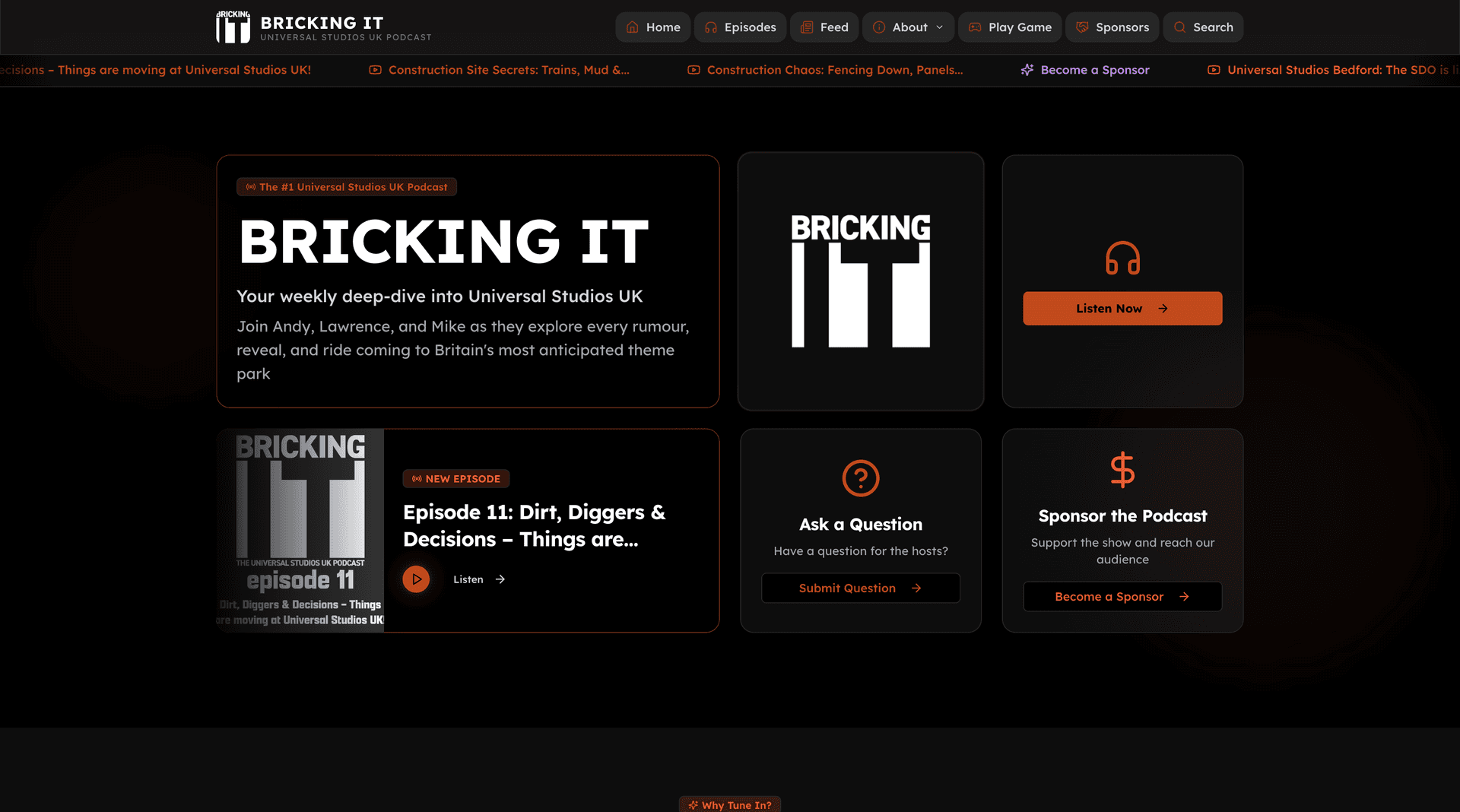
Task: Click the Sponsors badge icon in navbar
Action: pos(1081,27)
